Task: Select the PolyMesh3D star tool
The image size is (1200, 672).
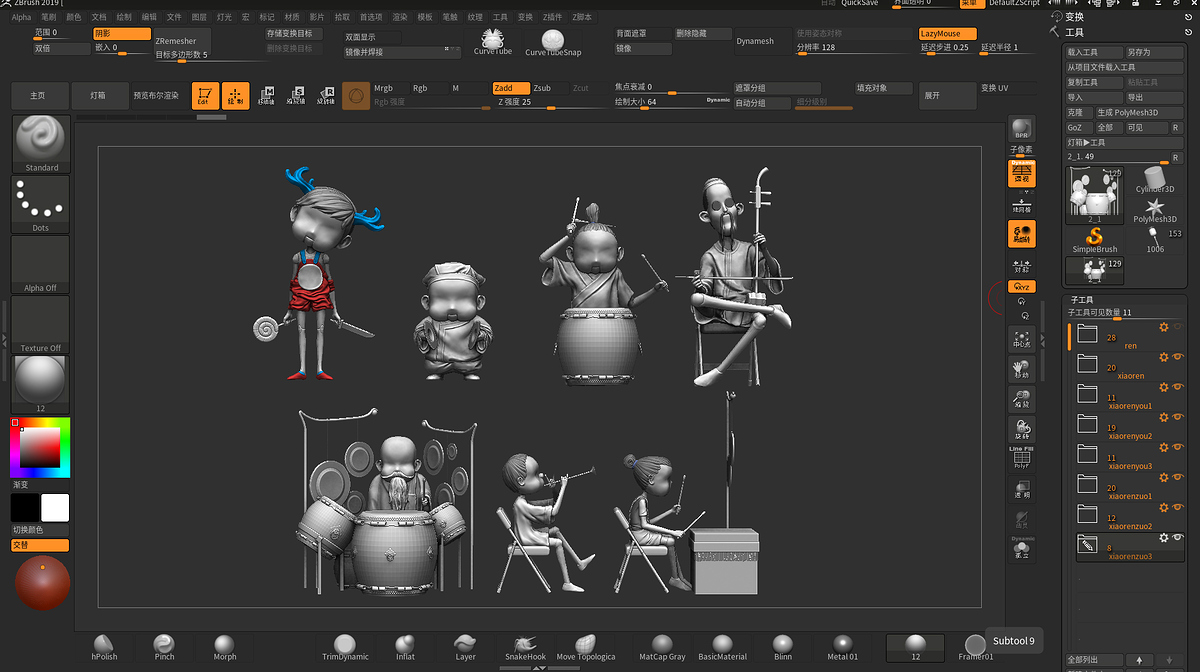Action: [1155, 210]
